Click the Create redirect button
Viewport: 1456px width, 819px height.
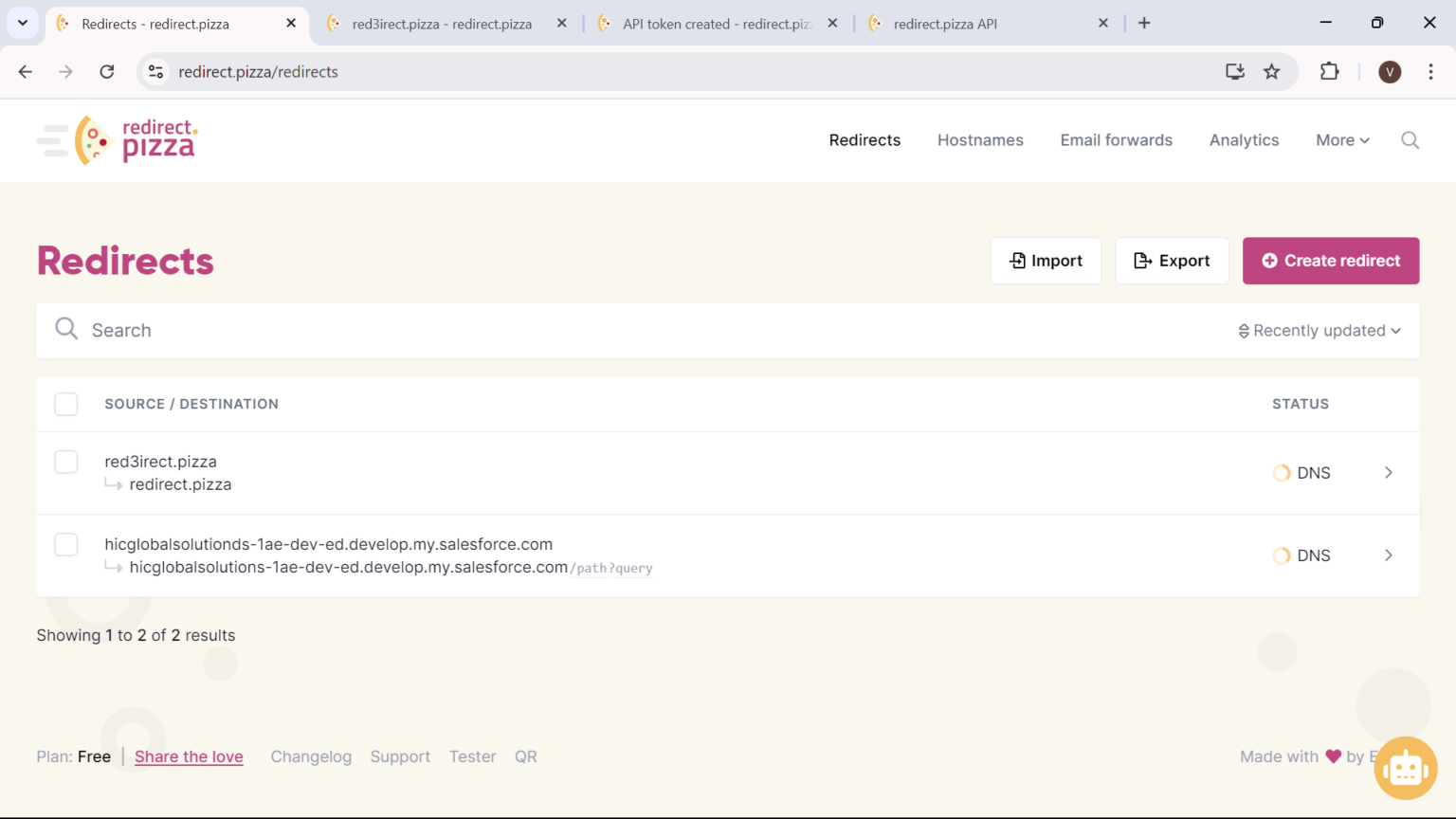click(1330, 261)
